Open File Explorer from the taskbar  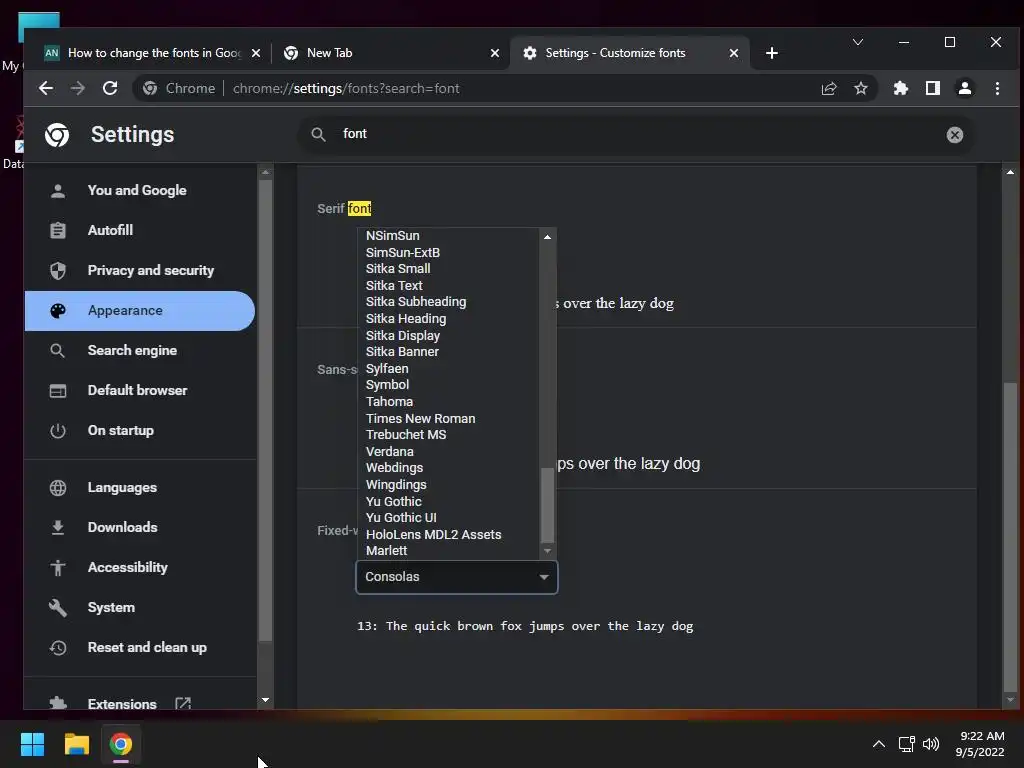76,744
